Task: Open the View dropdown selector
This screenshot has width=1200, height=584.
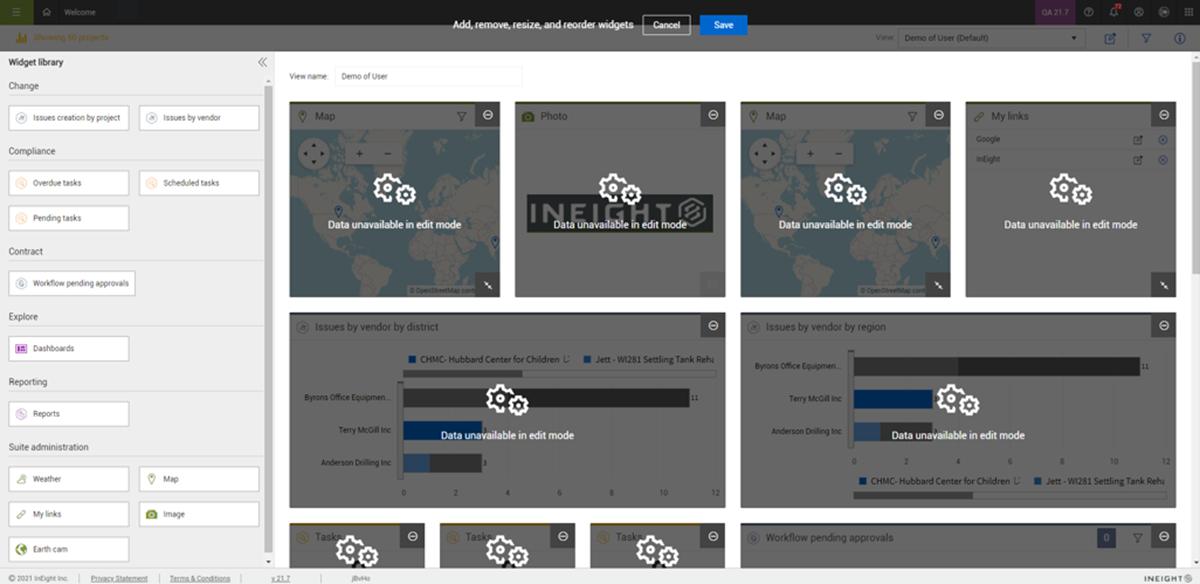Action: point(991,38)
